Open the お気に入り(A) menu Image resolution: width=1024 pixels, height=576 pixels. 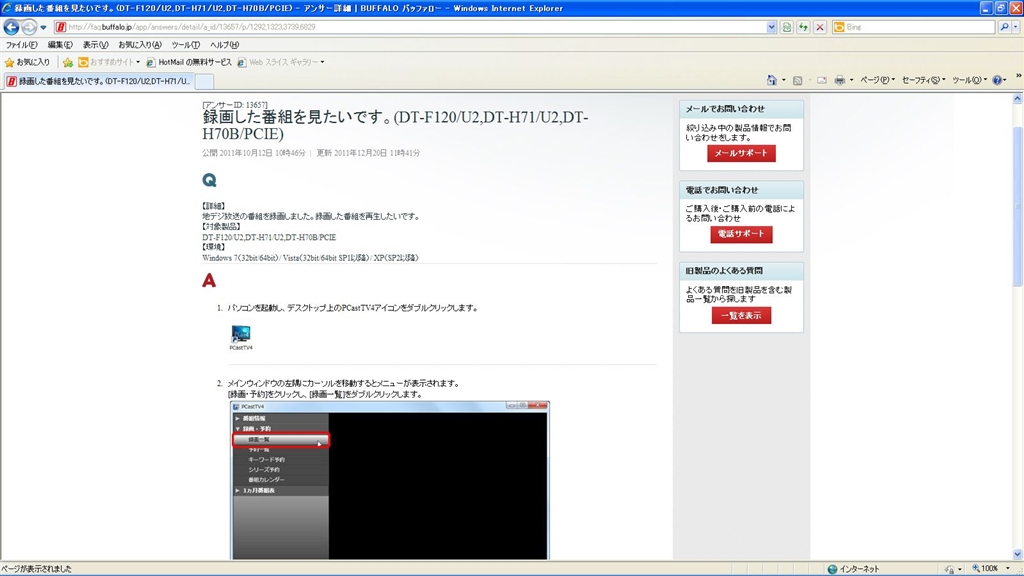(140, 45)
